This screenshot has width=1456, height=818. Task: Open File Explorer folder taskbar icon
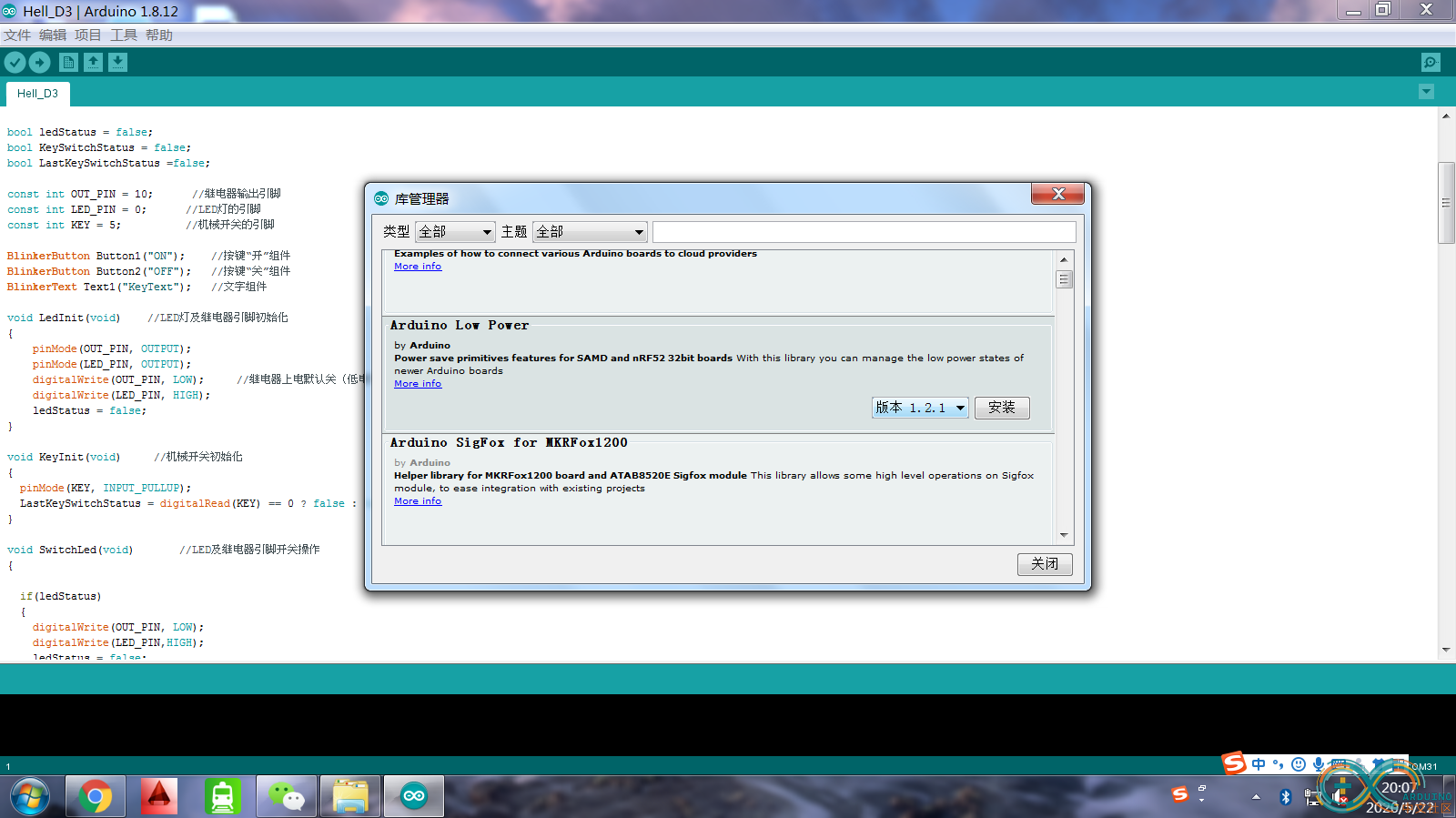click(350, 797)
